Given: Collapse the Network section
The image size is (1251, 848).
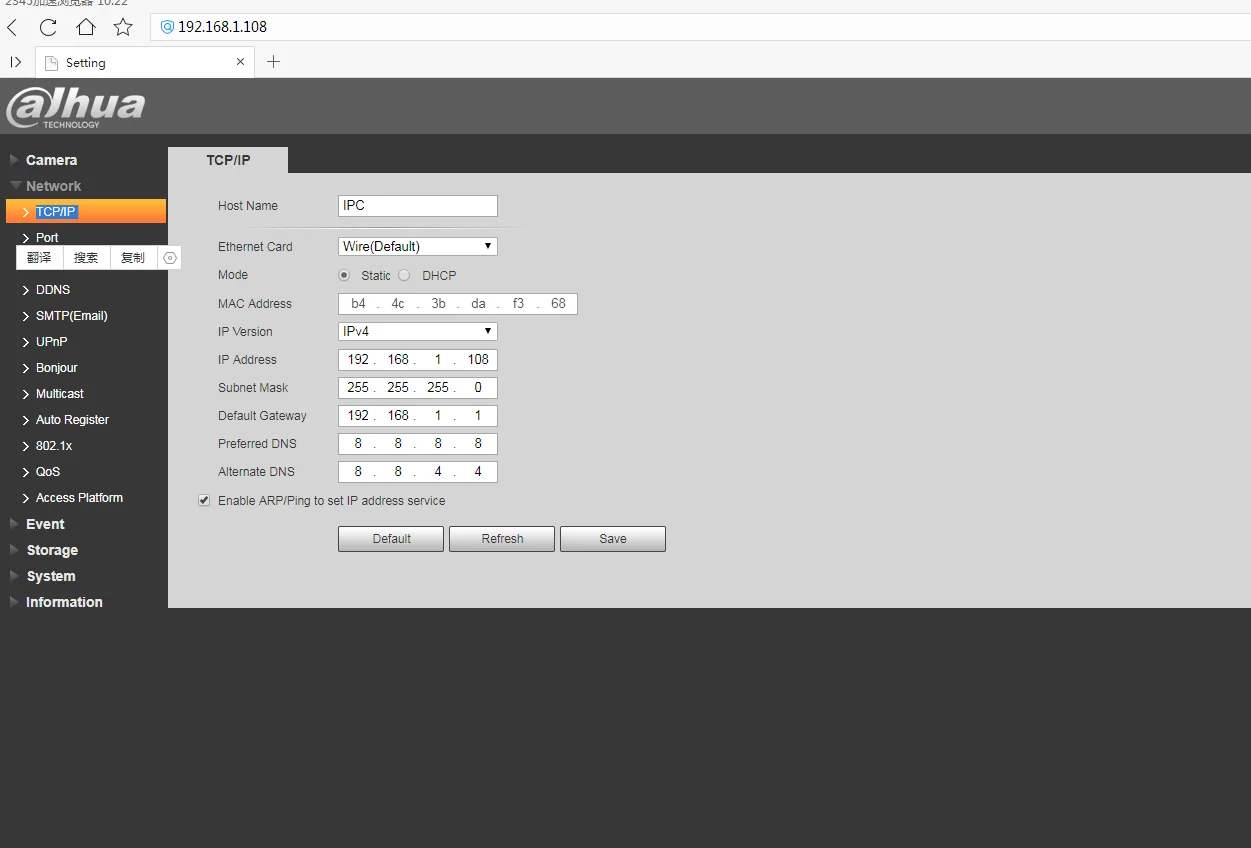Looking at the screenshot, I should (53, 186).
